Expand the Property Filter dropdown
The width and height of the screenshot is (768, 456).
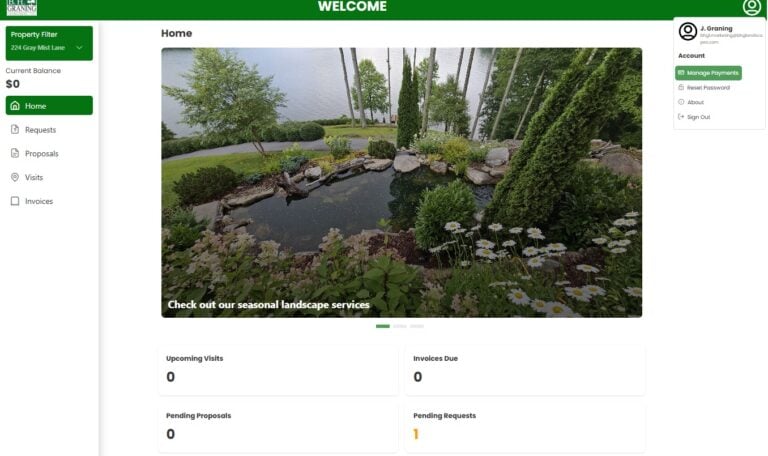click(x=49, y=43)
